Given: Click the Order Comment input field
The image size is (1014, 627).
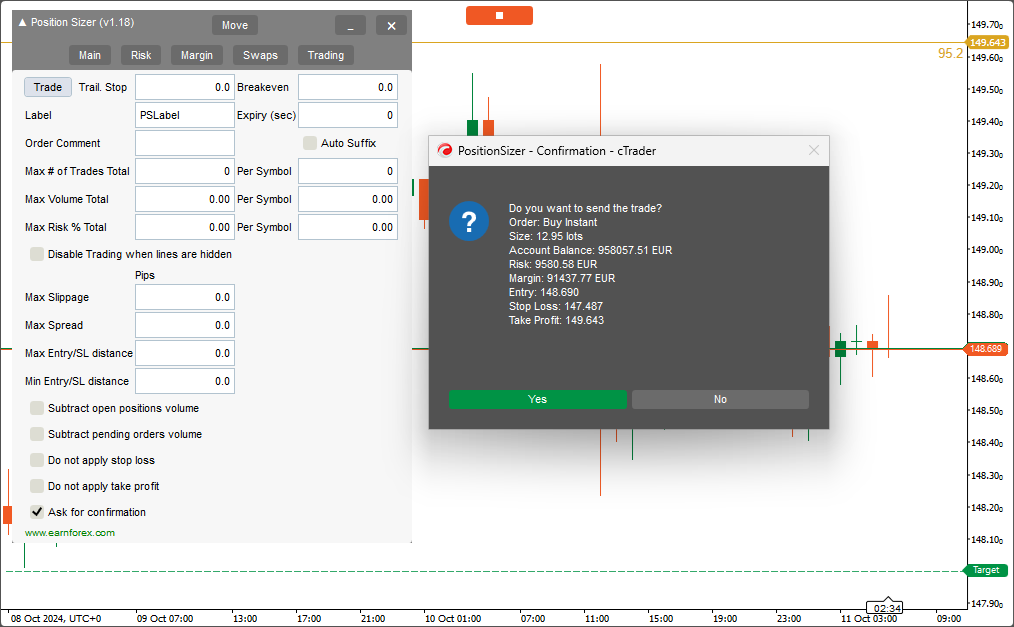Looking at the screenshot, I should pos(185,143).
